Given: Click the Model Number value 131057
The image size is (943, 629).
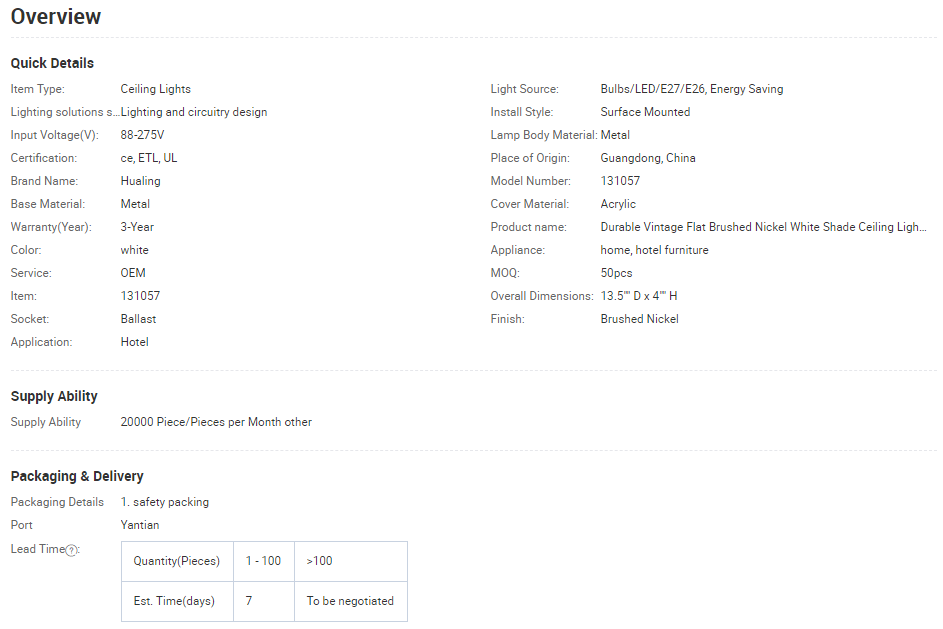Looking at the screenshot, I should pos(620,181).
